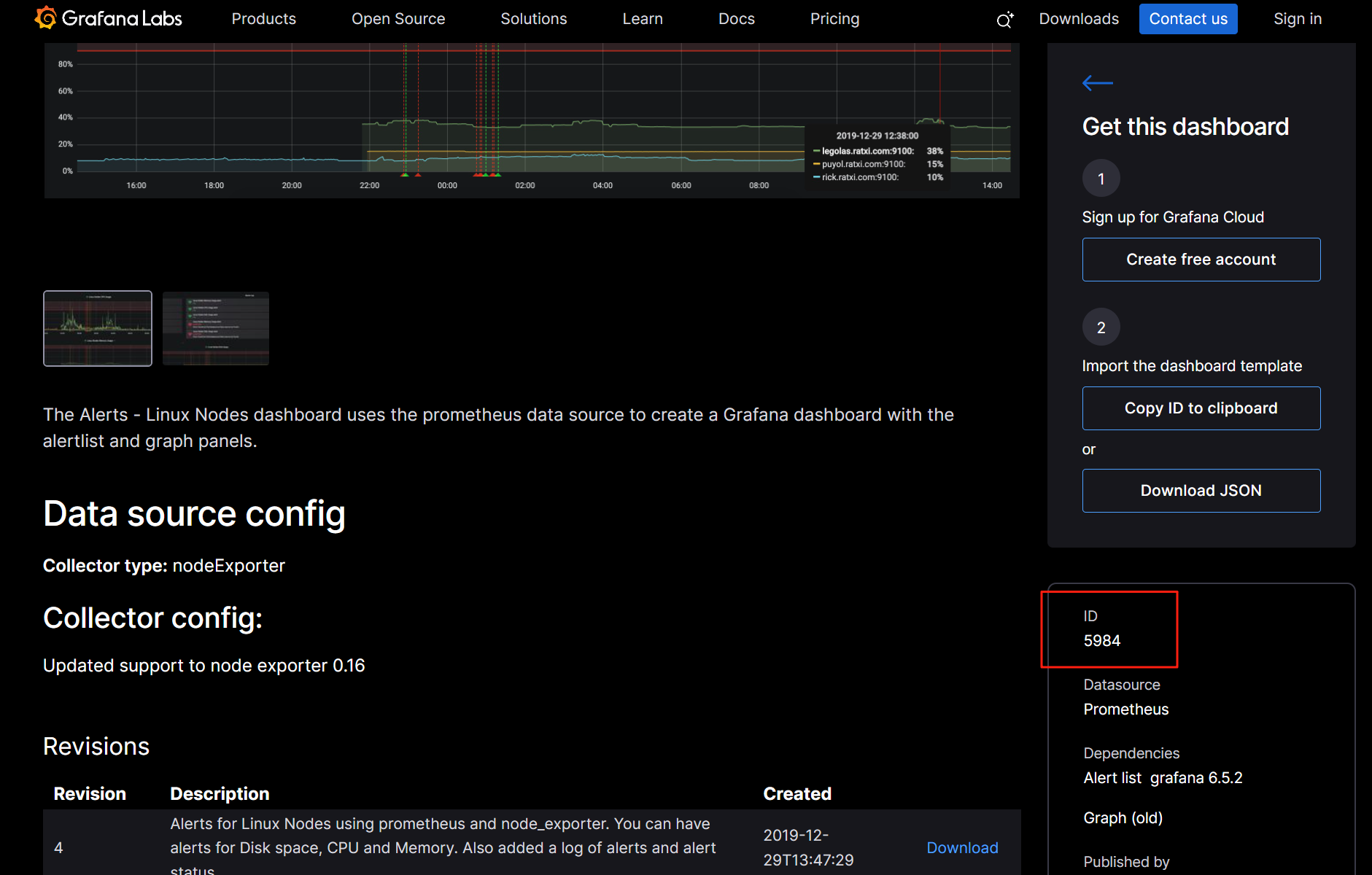Click the Collector config heading
The image size is (1372, 875).
coord(152,618)
